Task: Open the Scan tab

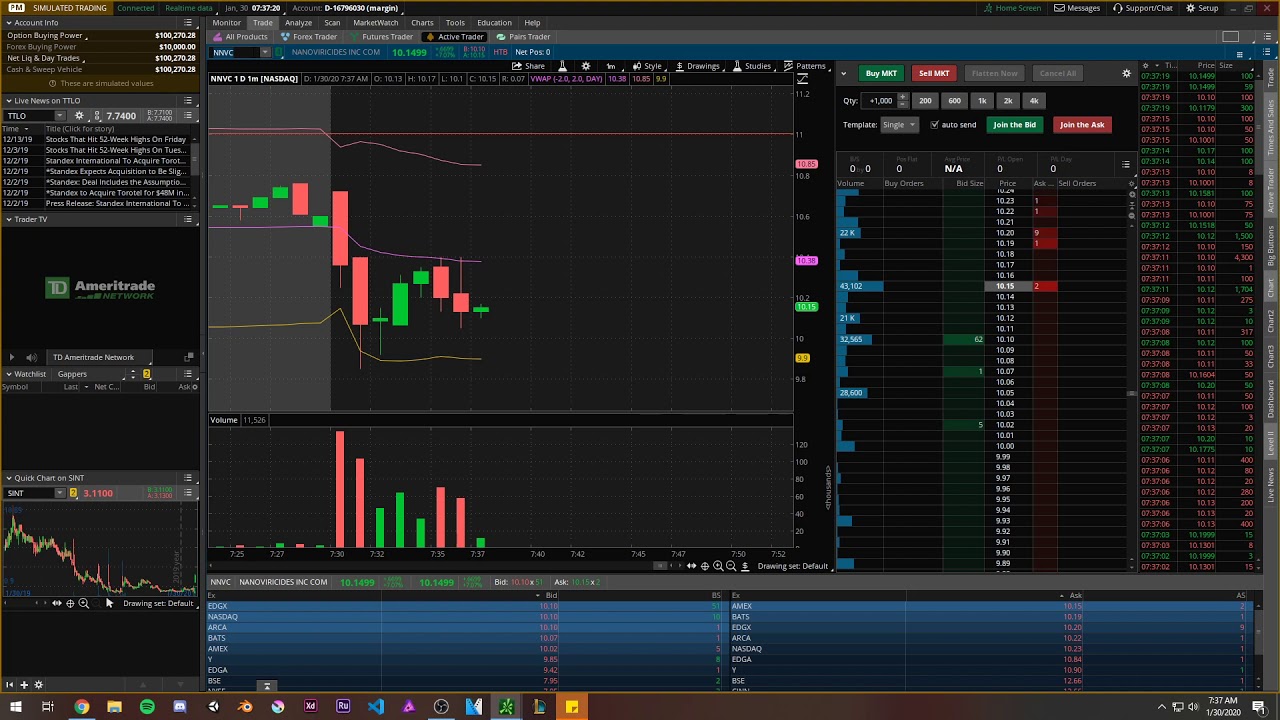Action: pos(332,22)
